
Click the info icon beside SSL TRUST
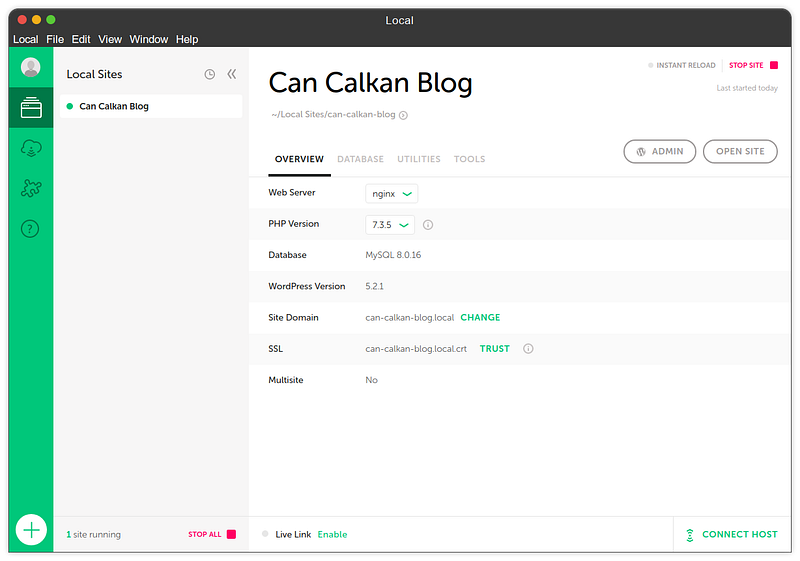[x=529, y=349]
